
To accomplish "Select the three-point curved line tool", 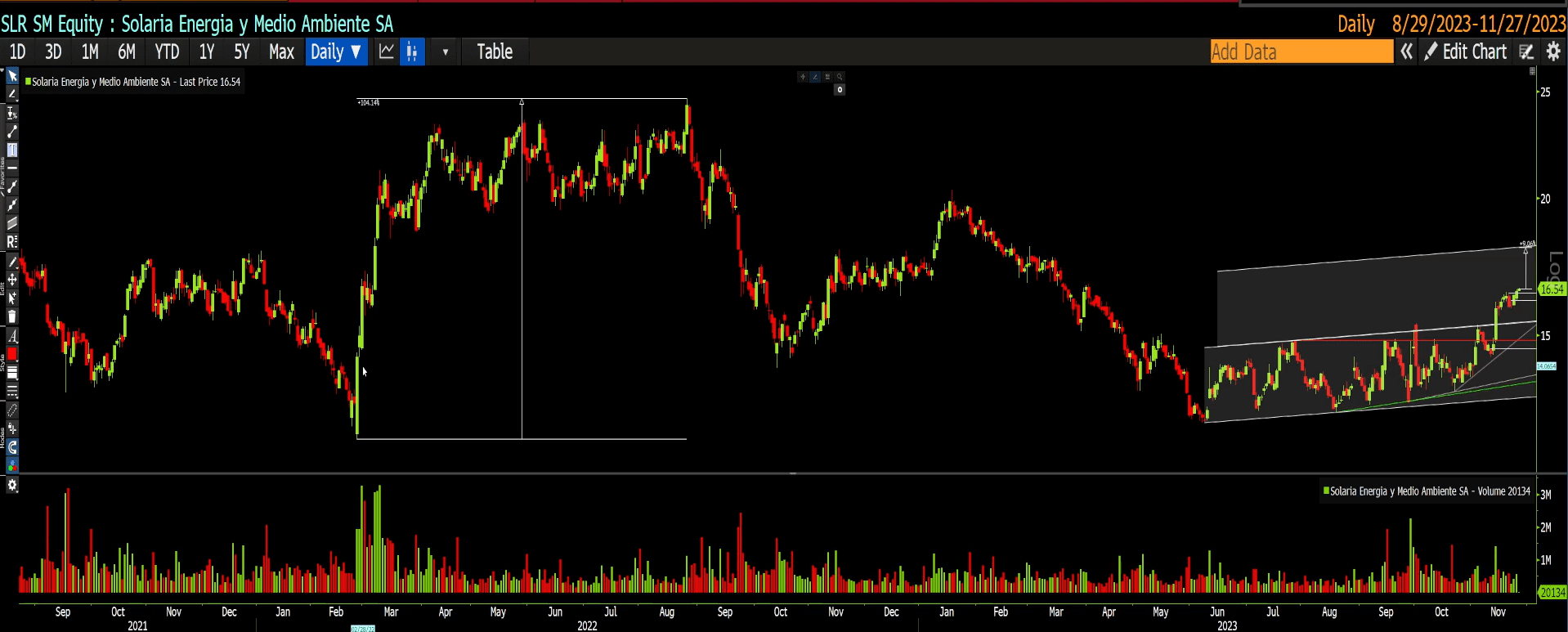I will click(x=12, y=187).
